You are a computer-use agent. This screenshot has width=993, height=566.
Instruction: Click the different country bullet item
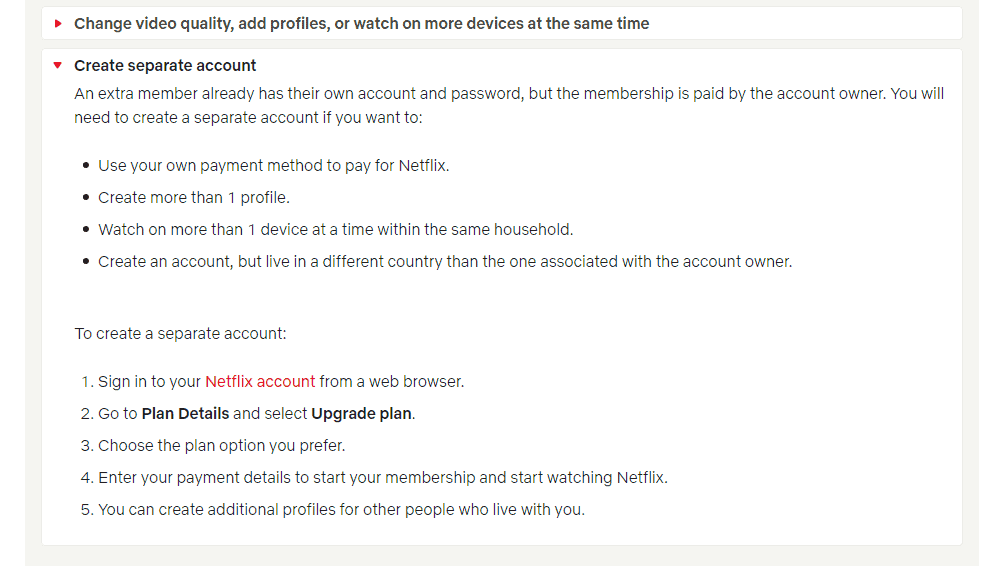[x=445, y=261]
